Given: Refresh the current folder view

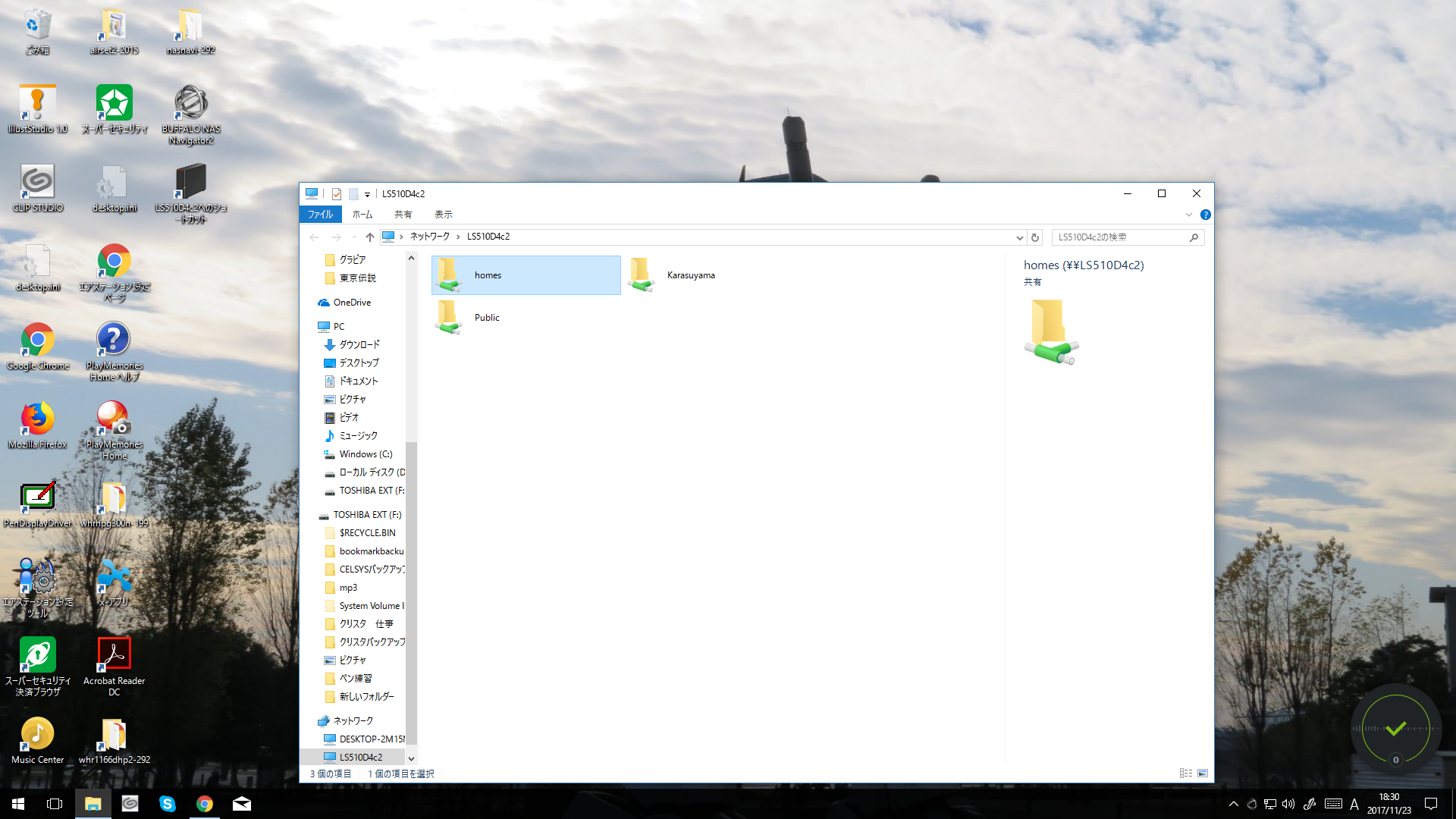Looking at the screenshot, I should (1034, 237).
